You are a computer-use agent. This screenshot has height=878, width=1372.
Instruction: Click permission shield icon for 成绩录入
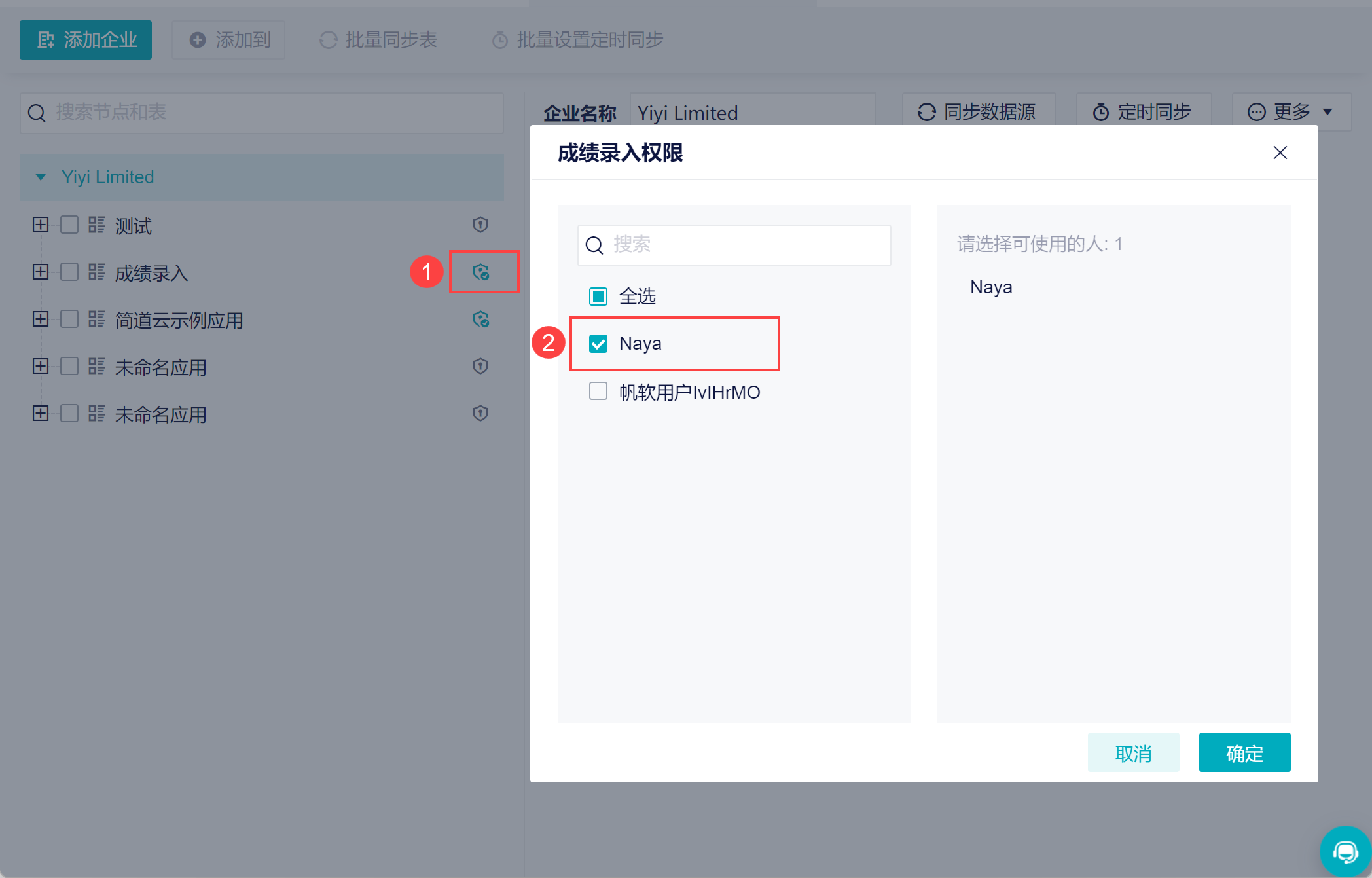click(481, 272)
